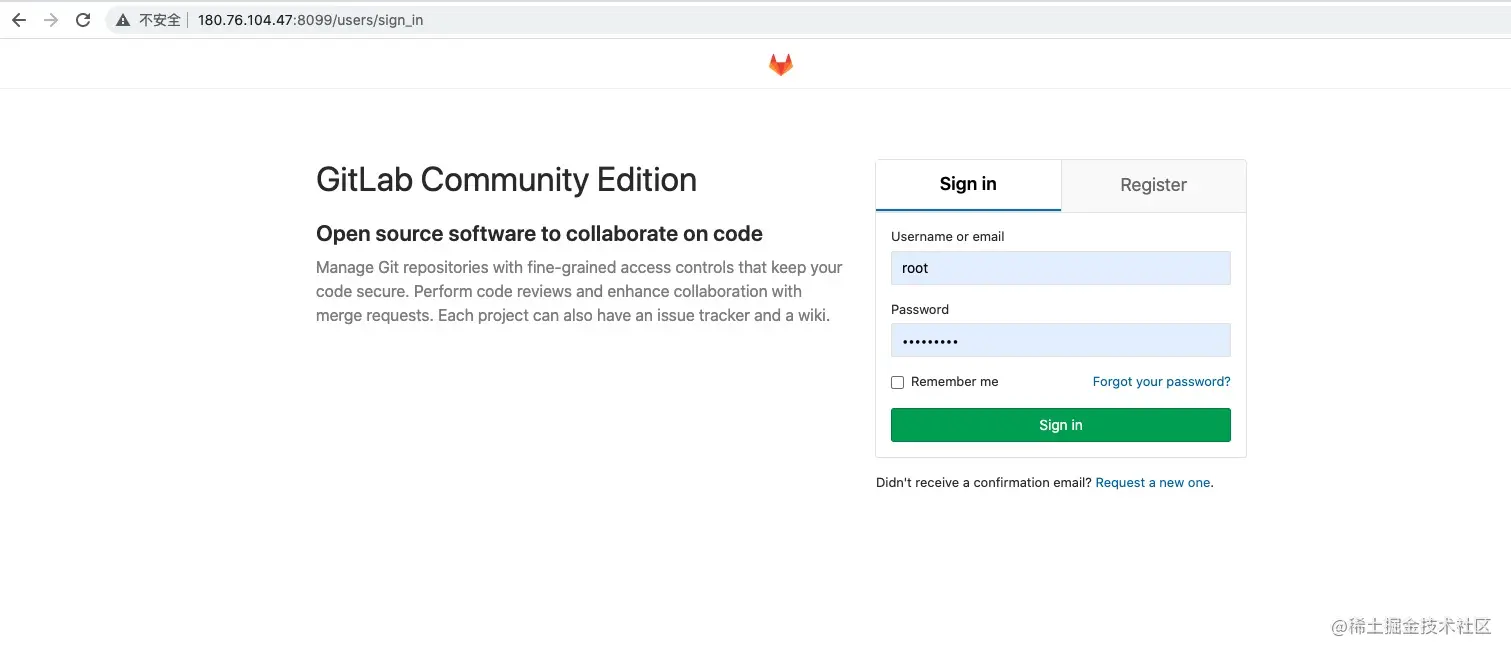This screenshot has width=1511, height=656.
Task: Enable the Remember me checkbox
Action: [898, 382]
